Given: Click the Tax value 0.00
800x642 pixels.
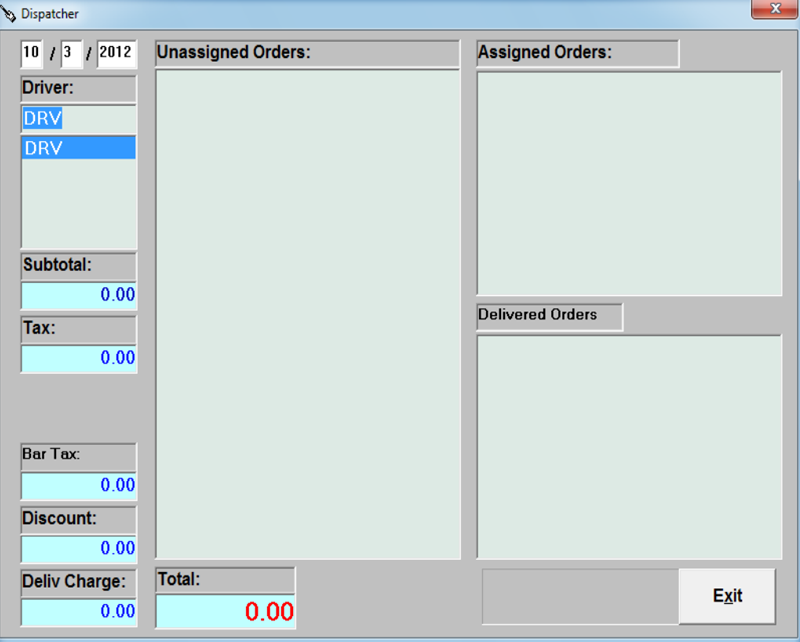Looking at the screenshot, I should [x=79, y=358].
